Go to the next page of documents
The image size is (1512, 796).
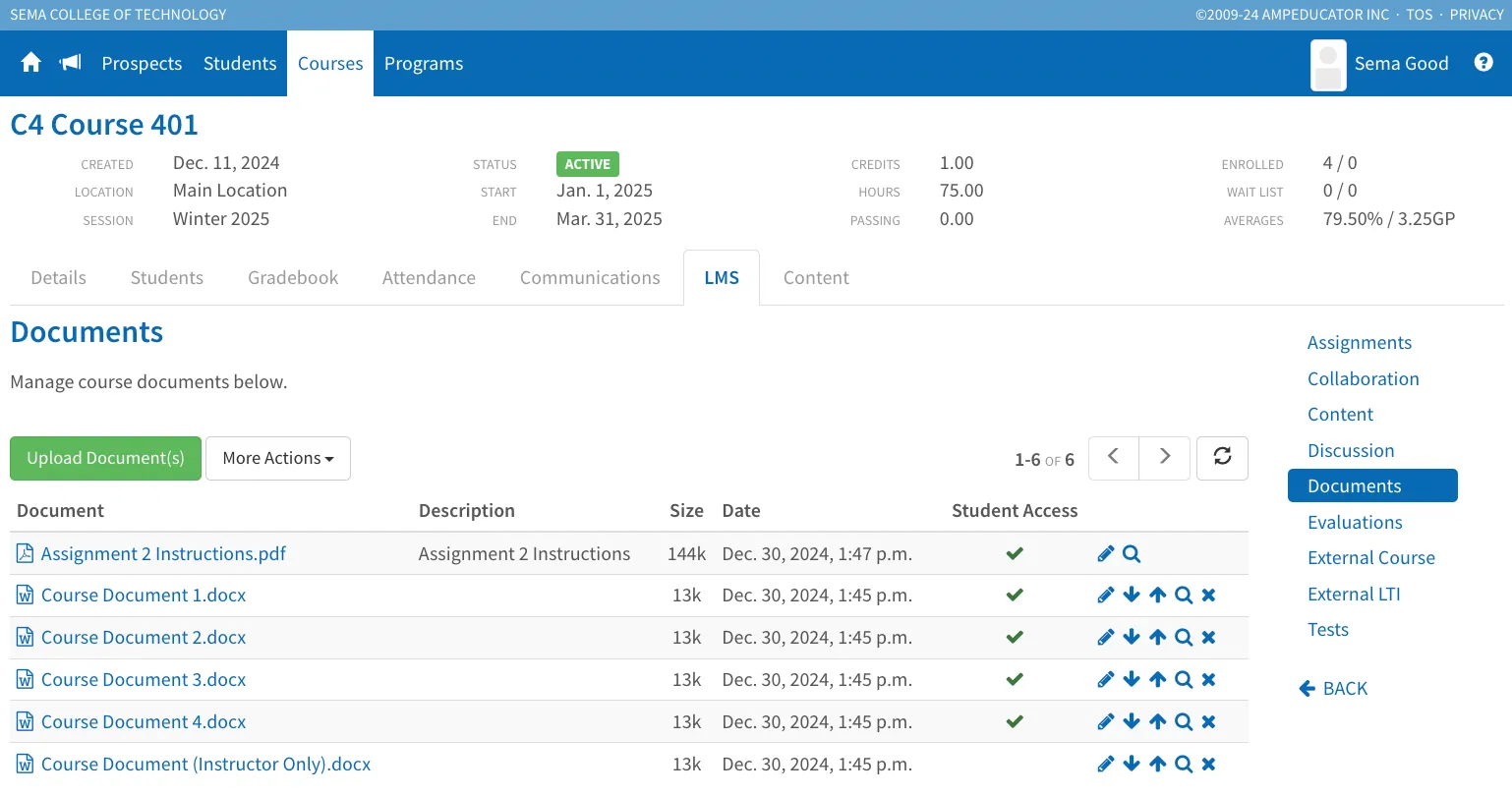tap(1165, 458)
